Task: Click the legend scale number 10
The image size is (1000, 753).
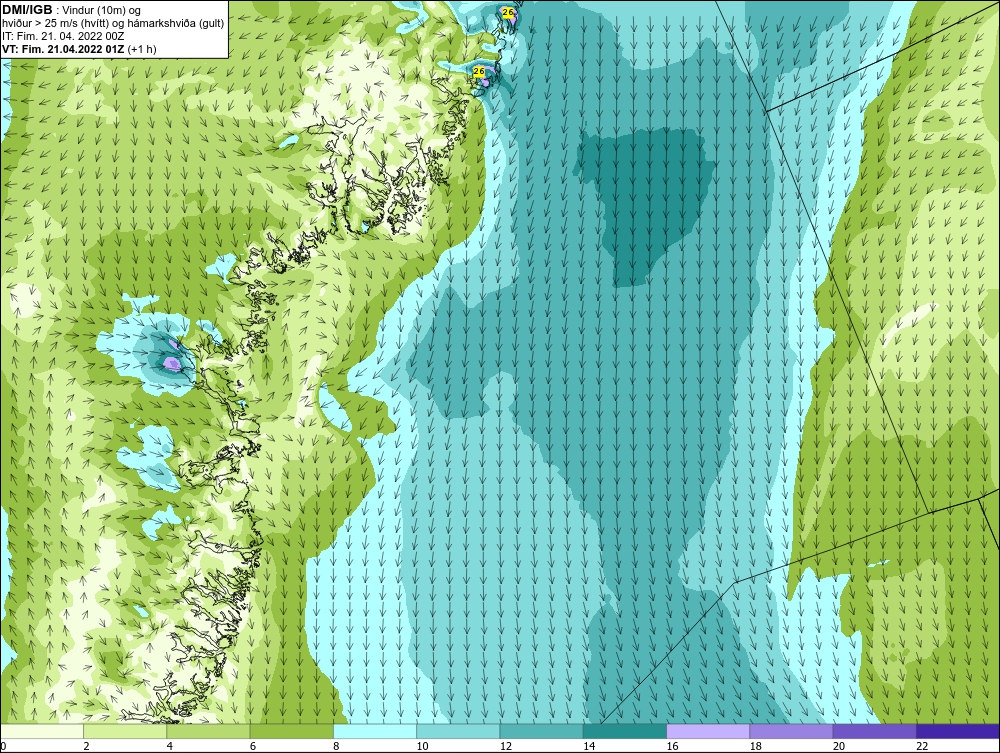Action: (422, 747)
